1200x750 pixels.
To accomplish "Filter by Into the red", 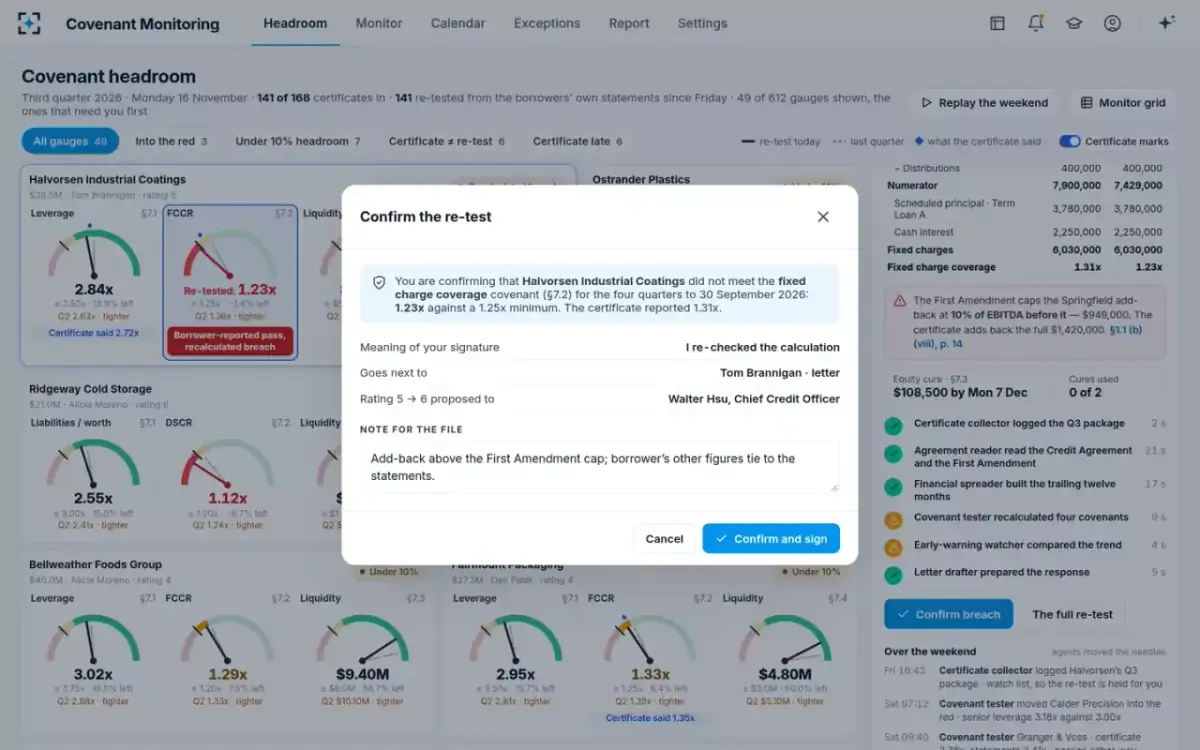I will pos(171,141).
